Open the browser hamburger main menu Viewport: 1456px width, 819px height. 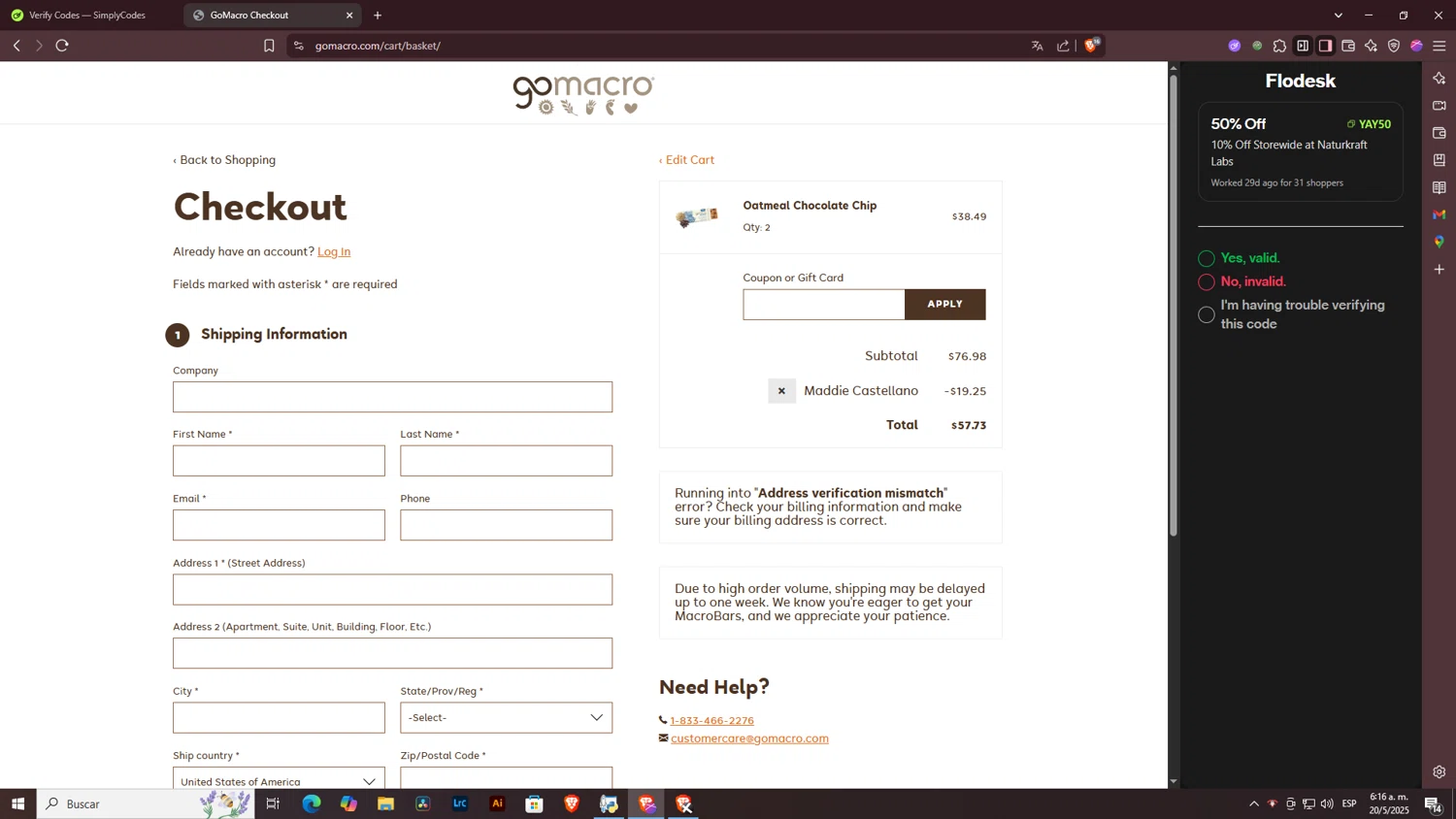tap(1439, 46)
